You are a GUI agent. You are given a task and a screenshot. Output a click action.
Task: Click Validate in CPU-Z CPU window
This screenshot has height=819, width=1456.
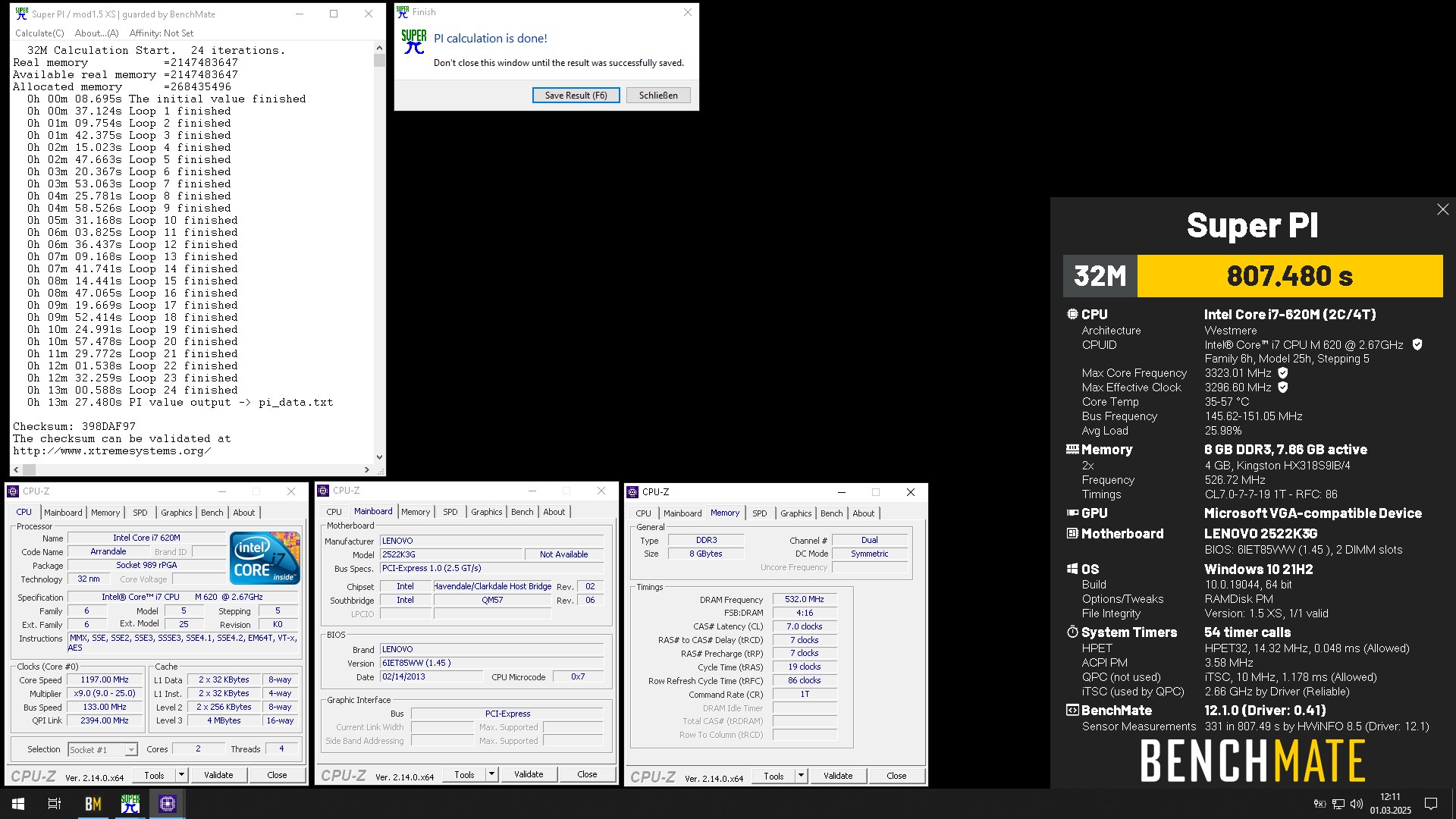pos(218,775)
